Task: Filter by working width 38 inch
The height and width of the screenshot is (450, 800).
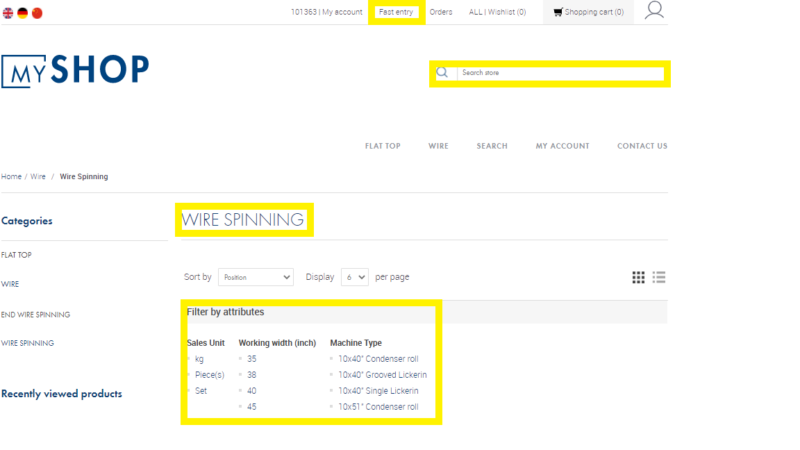Action: click(x=252, y=375)
